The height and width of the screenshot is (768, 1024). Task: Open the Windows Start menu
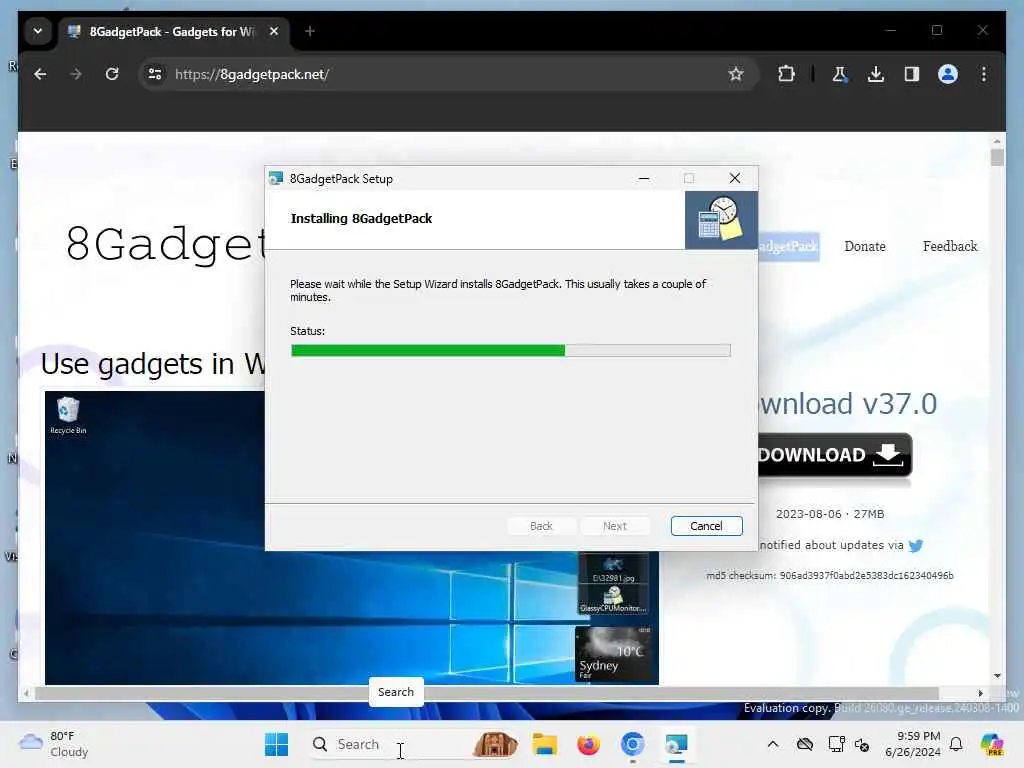tap(276, 744)
